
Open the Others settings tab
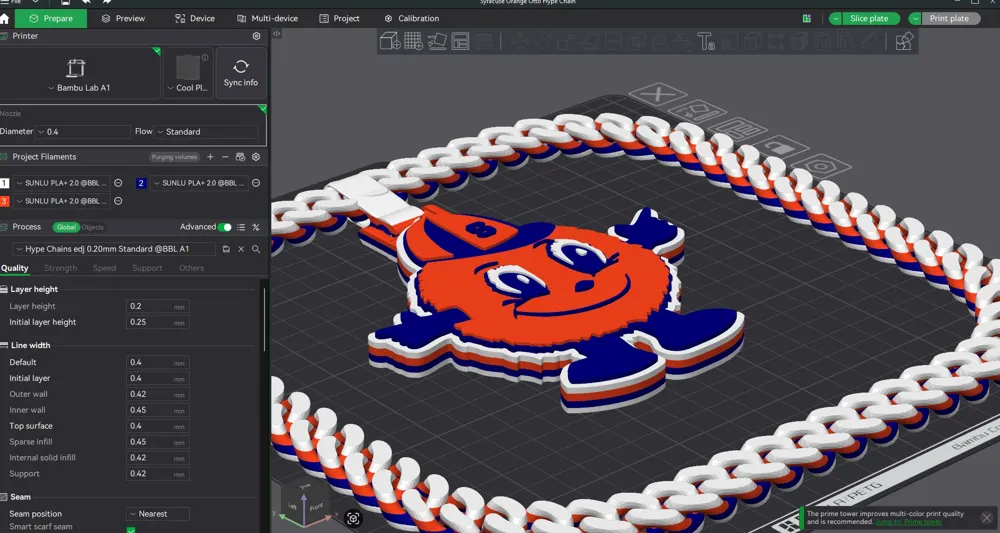[191, 268]
